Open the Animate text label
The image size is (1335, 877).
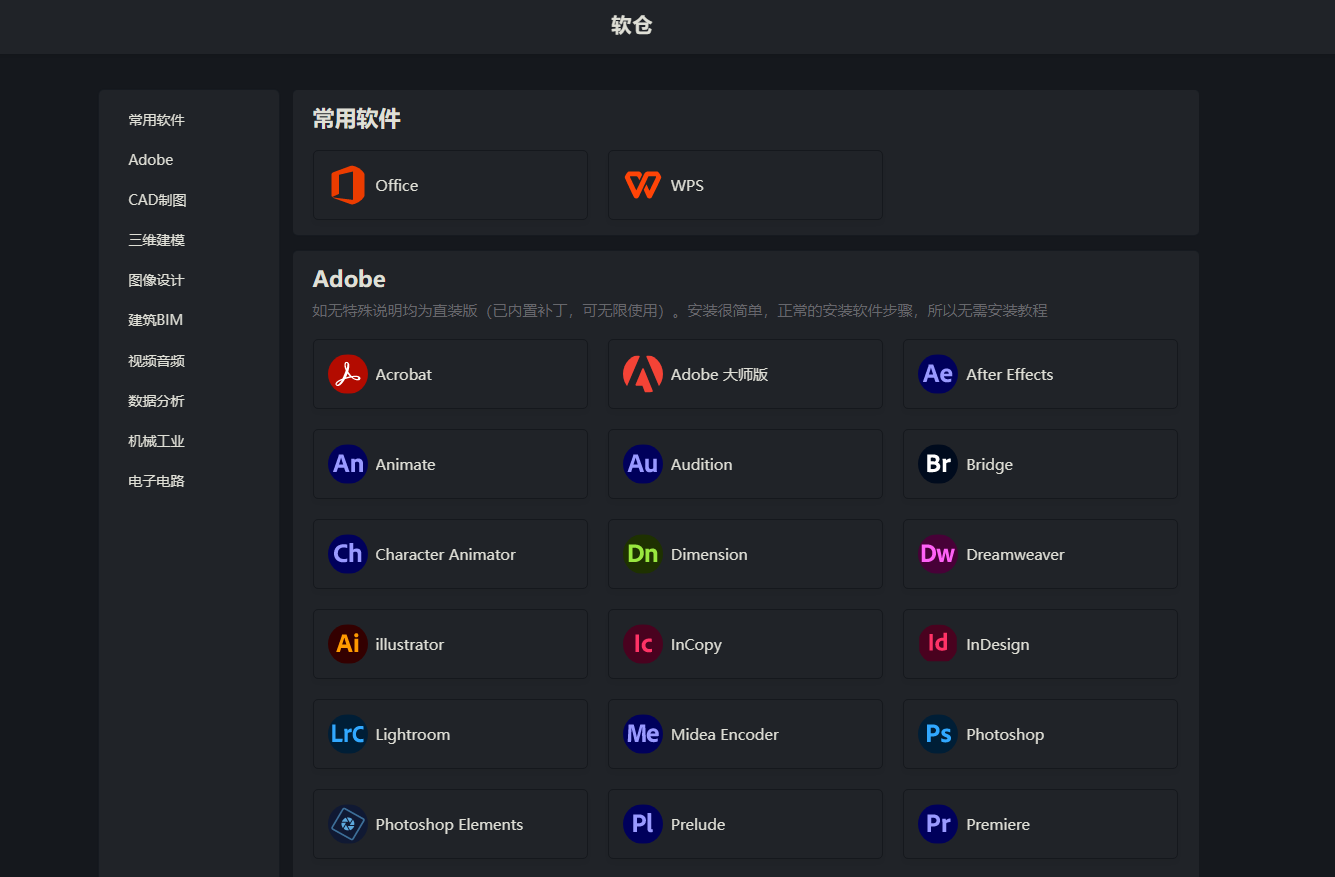point(405,464)
